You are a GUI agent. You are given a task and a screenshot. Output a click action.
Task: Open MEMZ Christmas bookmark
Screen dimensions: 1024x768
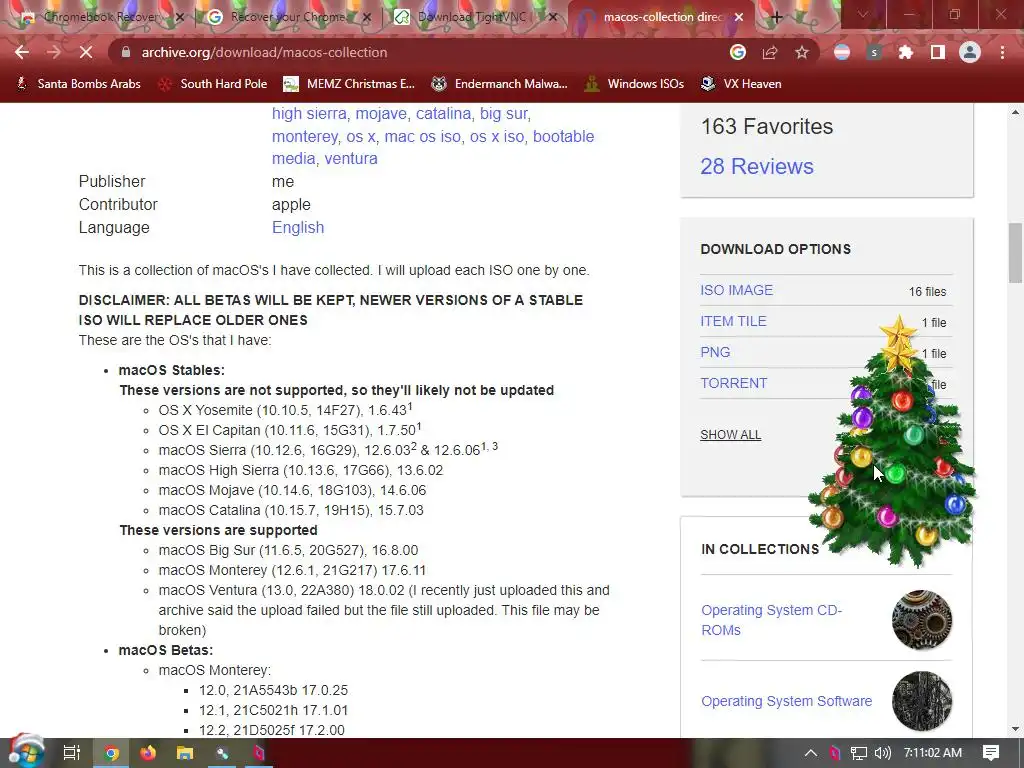pos(349,84)
